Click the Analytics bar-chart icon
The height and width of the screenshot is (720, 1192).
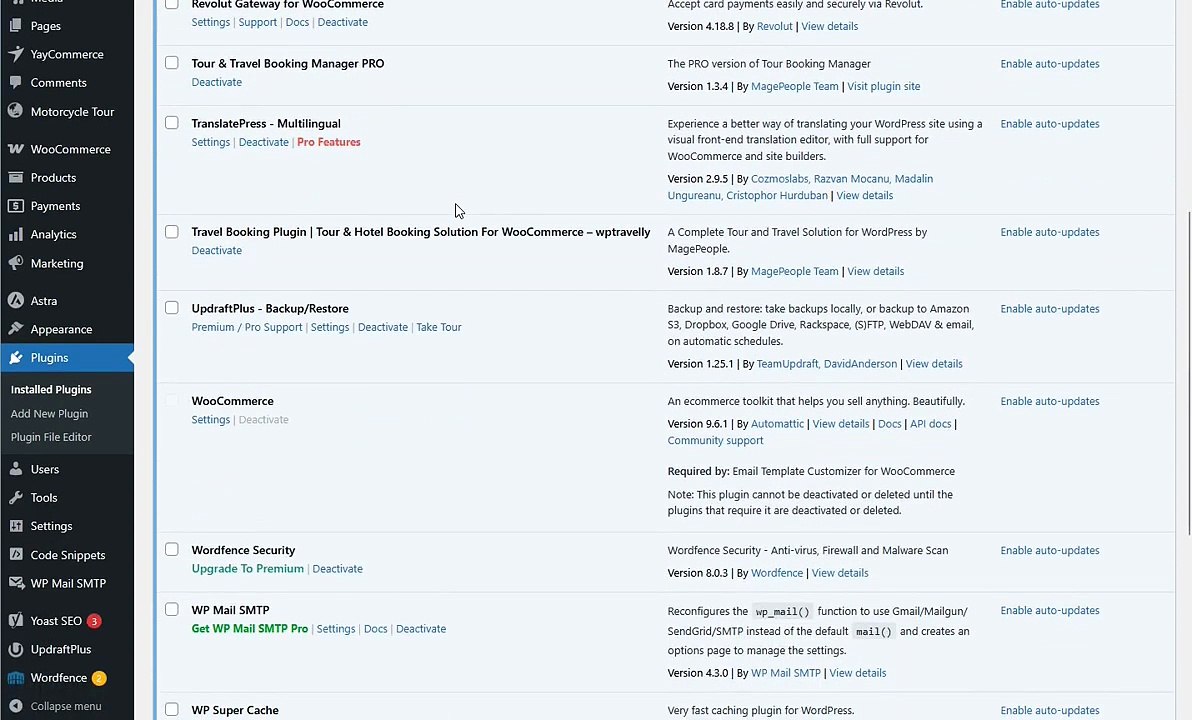click(x=15, y=234)
